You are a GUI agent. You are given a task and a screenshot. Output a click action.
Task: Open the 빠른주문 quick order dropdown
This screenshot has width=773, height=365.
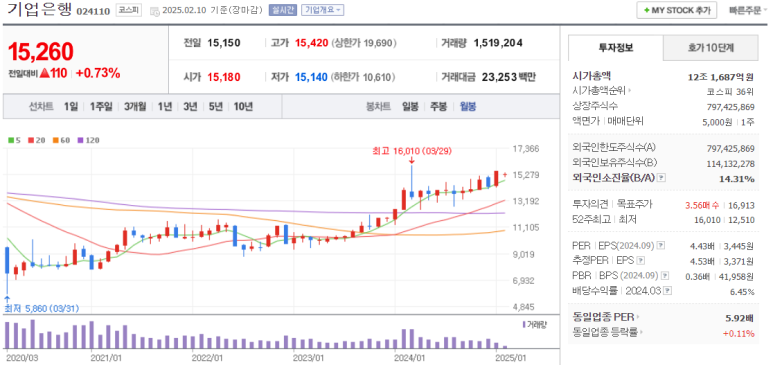tap(748, 10)
